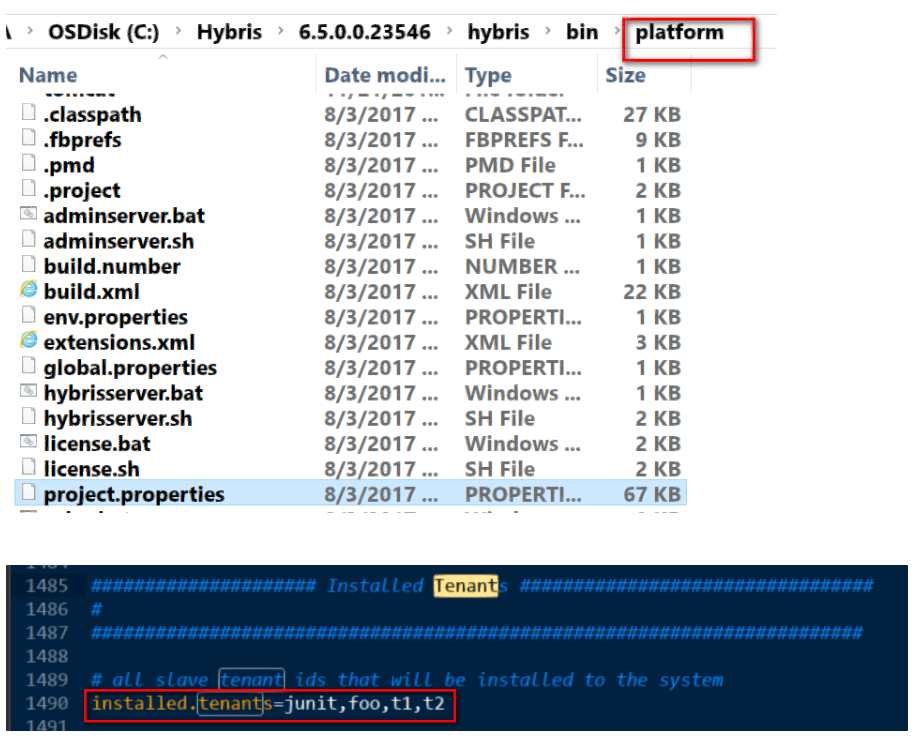Click the build.xml Internet Explorer icon
The image size is (918, 744).
[28, 289]
